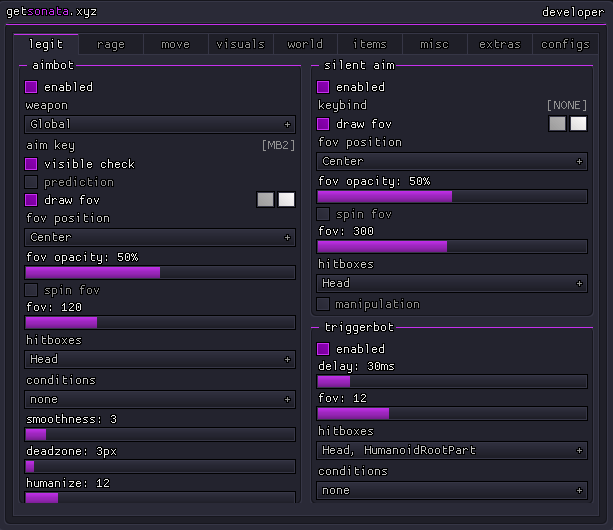This screenshot has height=530, width=613.
Task: Open triggerbot conditions none dropdown
Action: [452, 490]
